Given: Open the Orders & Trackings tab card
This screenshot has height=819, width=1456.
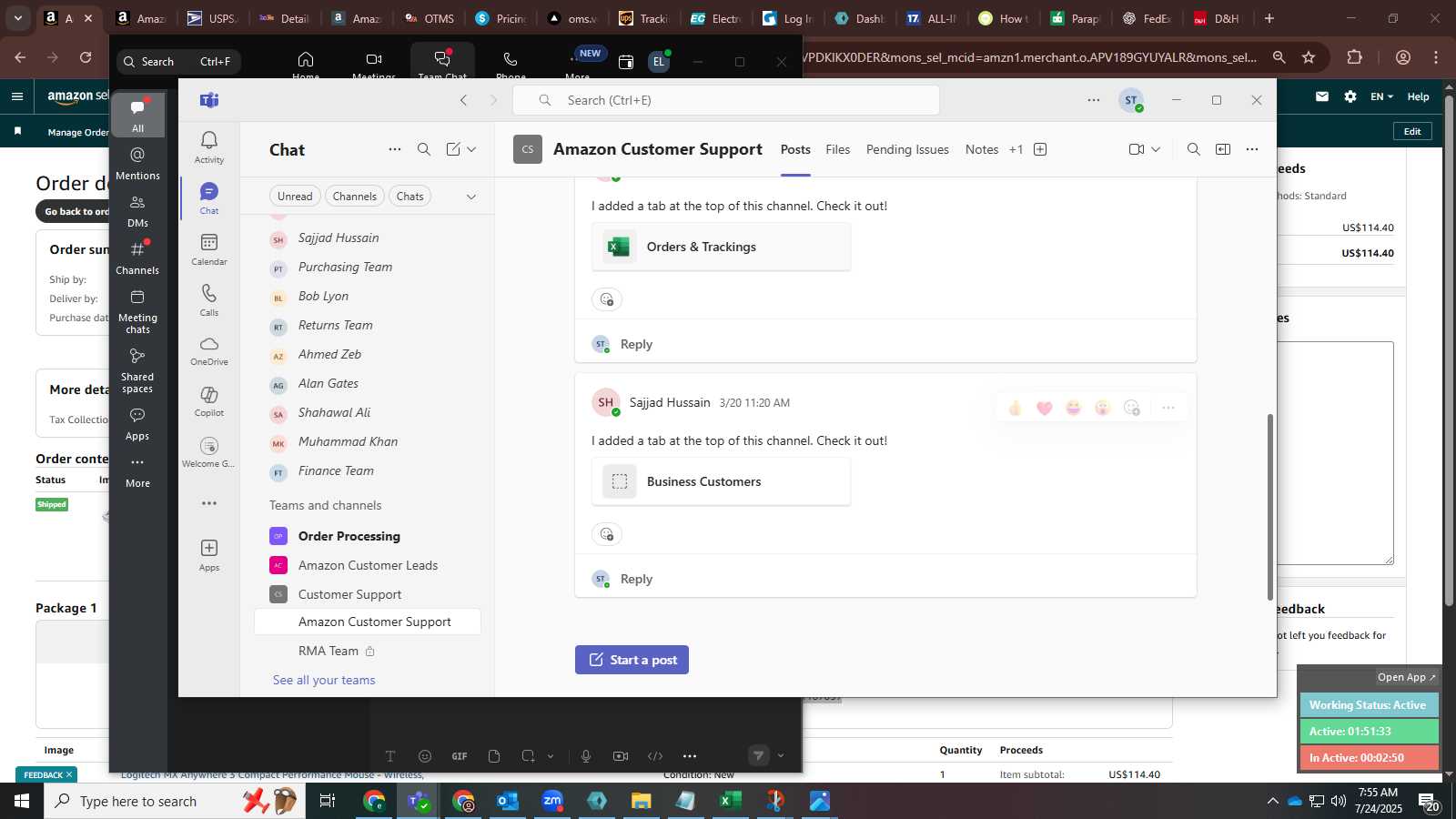Looking at the screenshot, I should coord(721,247).
